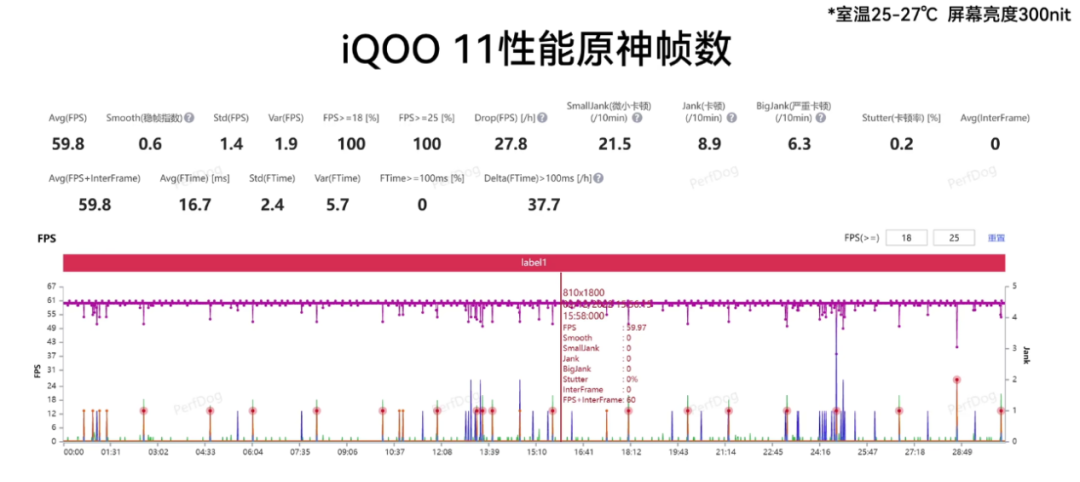Viewport: 1080px width, 482px height.
Task: Click the 12:08 time axis label
Action: coord(442,452)
